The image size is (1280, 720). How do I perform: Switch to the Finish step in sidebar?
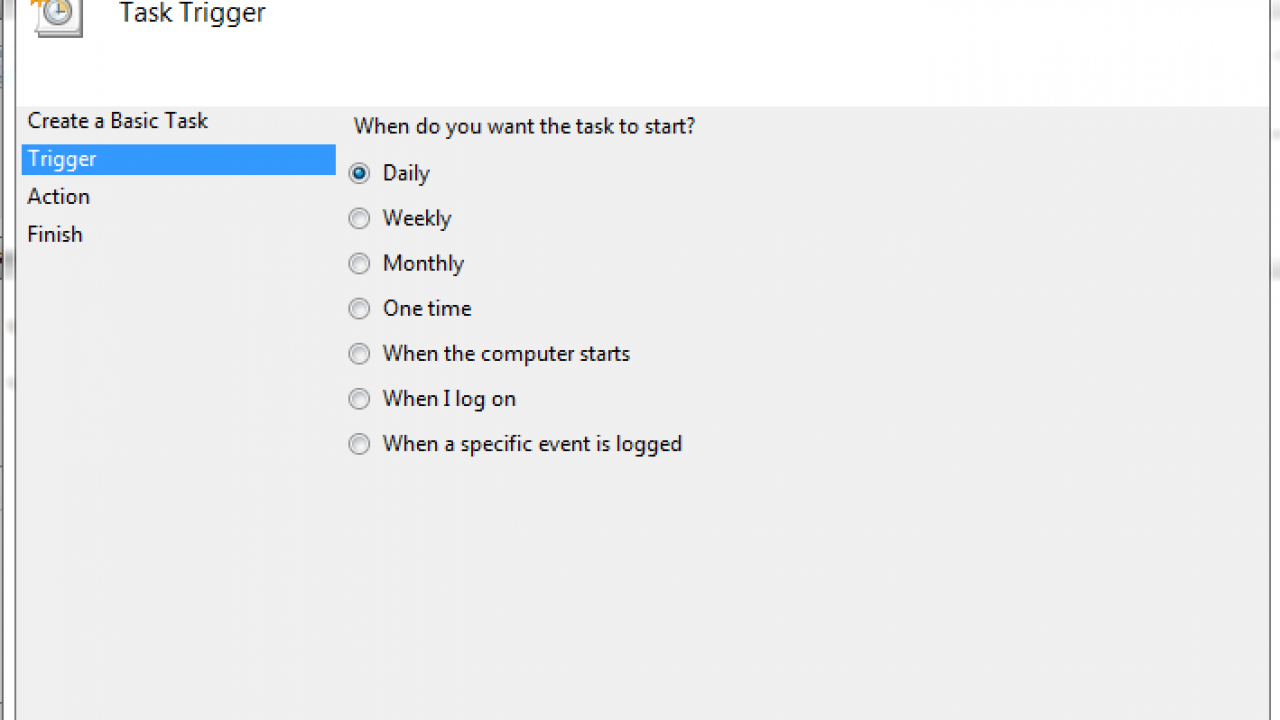[x=55, y=235]
